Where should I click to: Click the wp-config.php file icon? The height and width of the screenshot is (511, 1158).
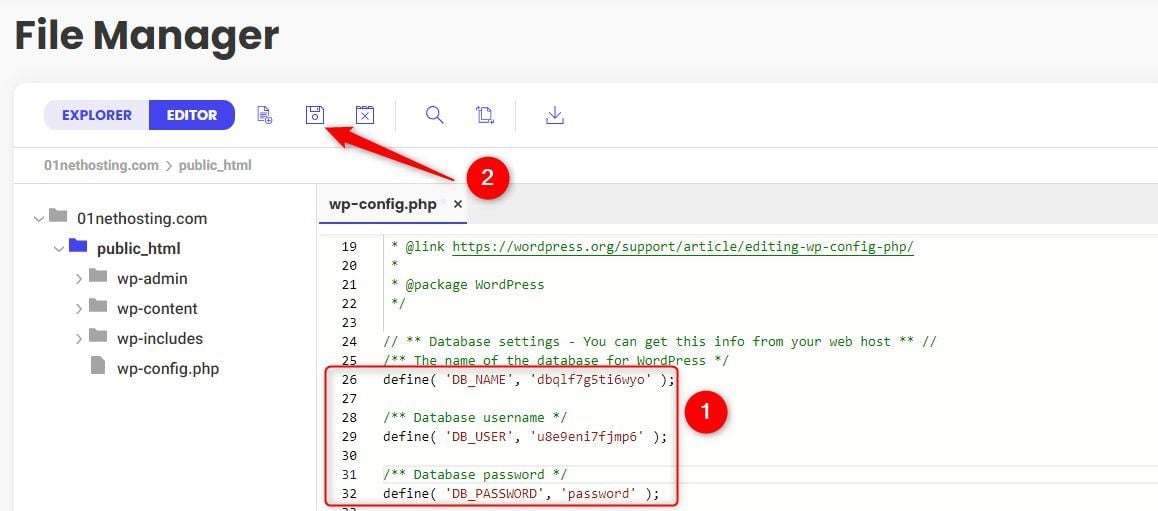[x=98, y=366]
